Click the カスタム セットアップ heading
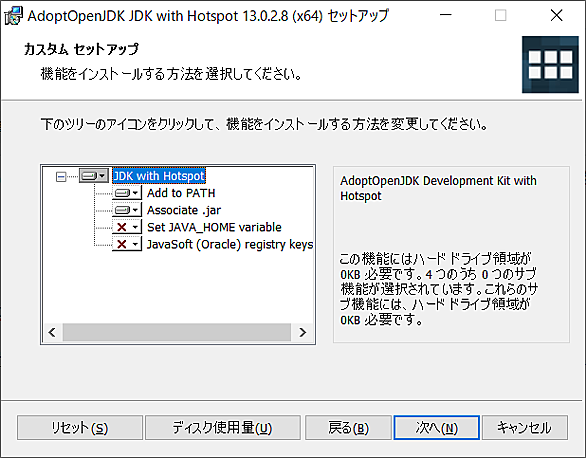 (81, 49)
